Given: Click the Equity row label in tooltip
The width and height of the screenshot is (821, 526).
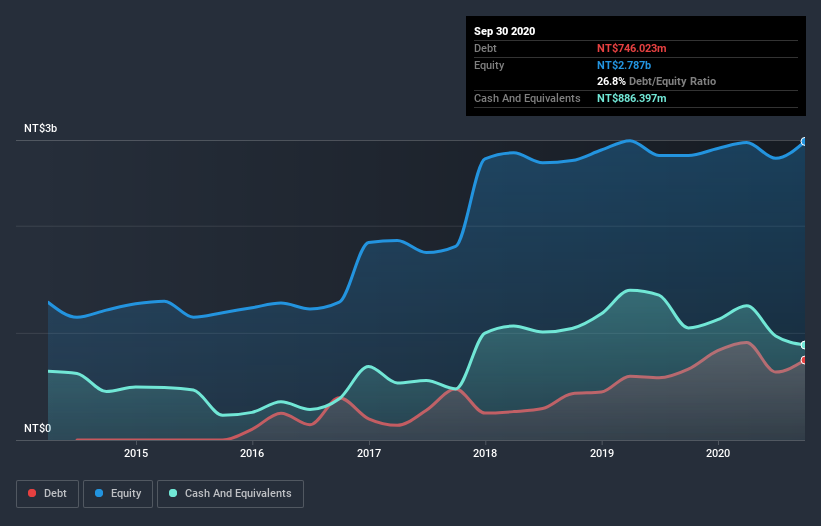Looking at the screenshot, I should (x=489, y=65).
